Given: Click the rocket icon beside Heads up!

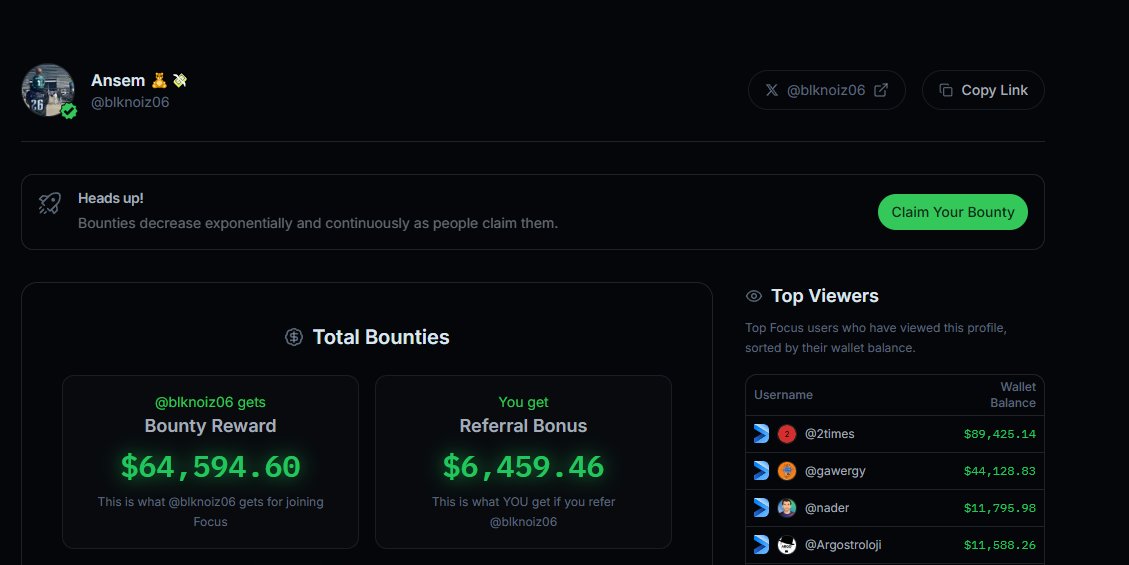Looking at the screenshot, I should click(x=50, y=203).
